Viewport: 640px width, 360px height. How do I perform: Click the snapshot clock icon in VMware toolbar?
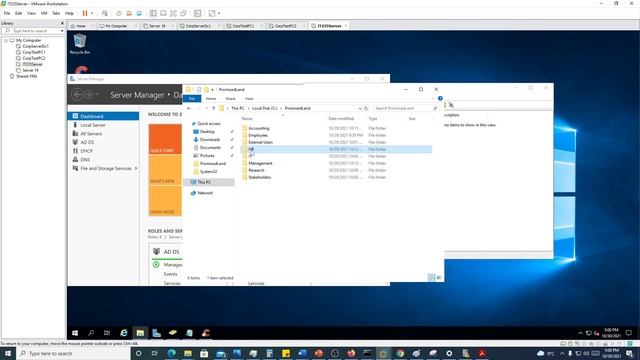click(x=119, y=13)
